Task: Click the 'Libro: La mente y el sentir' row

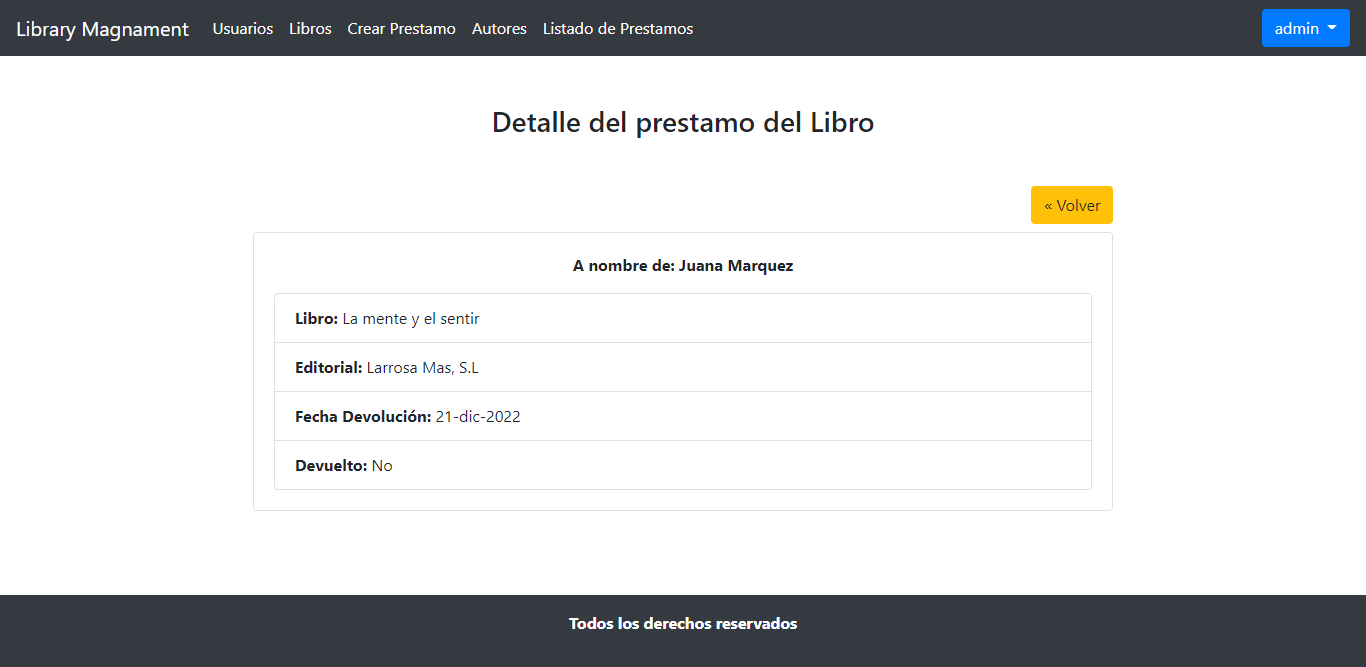Action: (x=683, y=318)
